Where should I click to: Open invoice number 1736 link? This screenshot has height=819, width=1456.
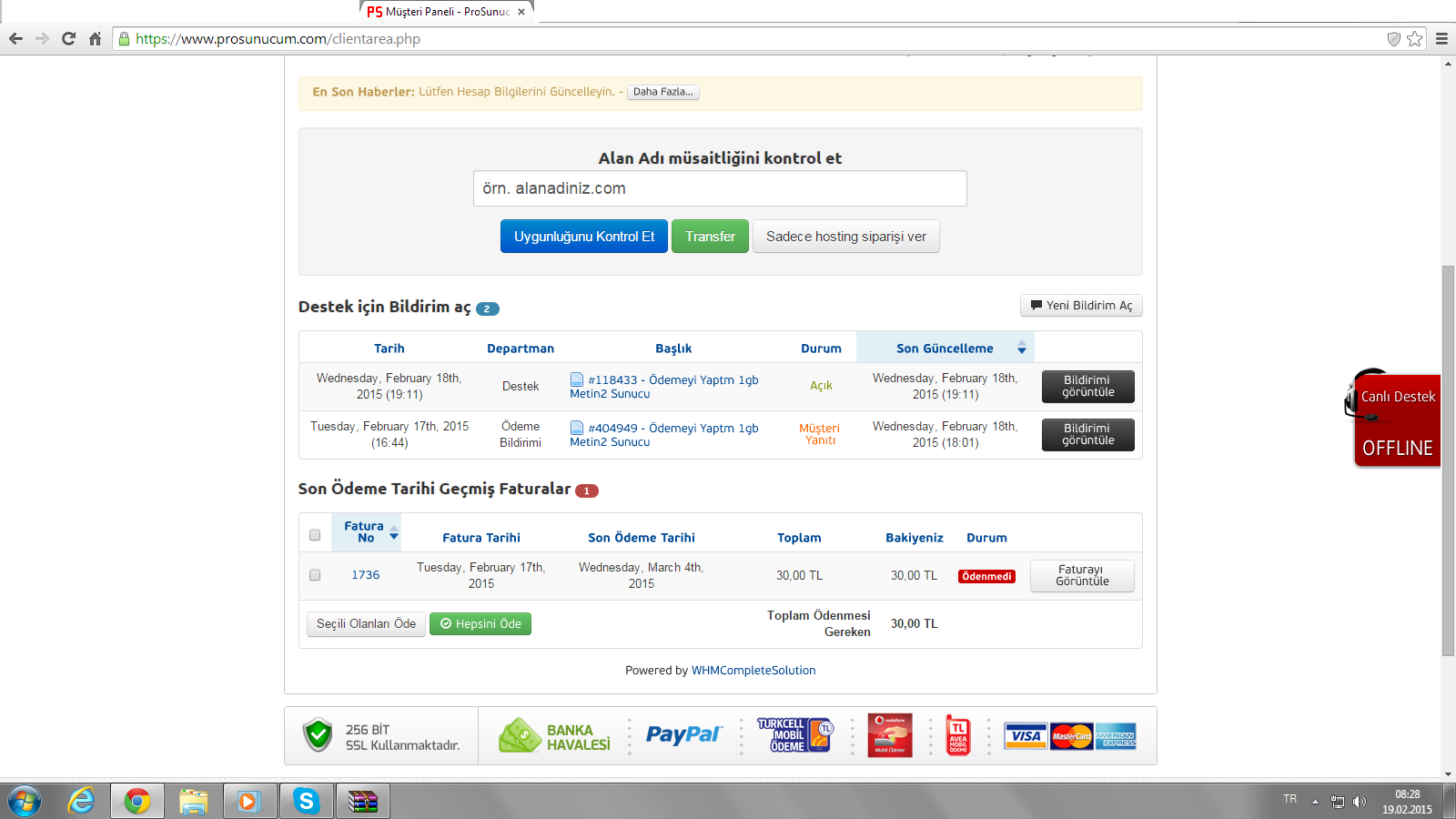[x=366, y=575]
